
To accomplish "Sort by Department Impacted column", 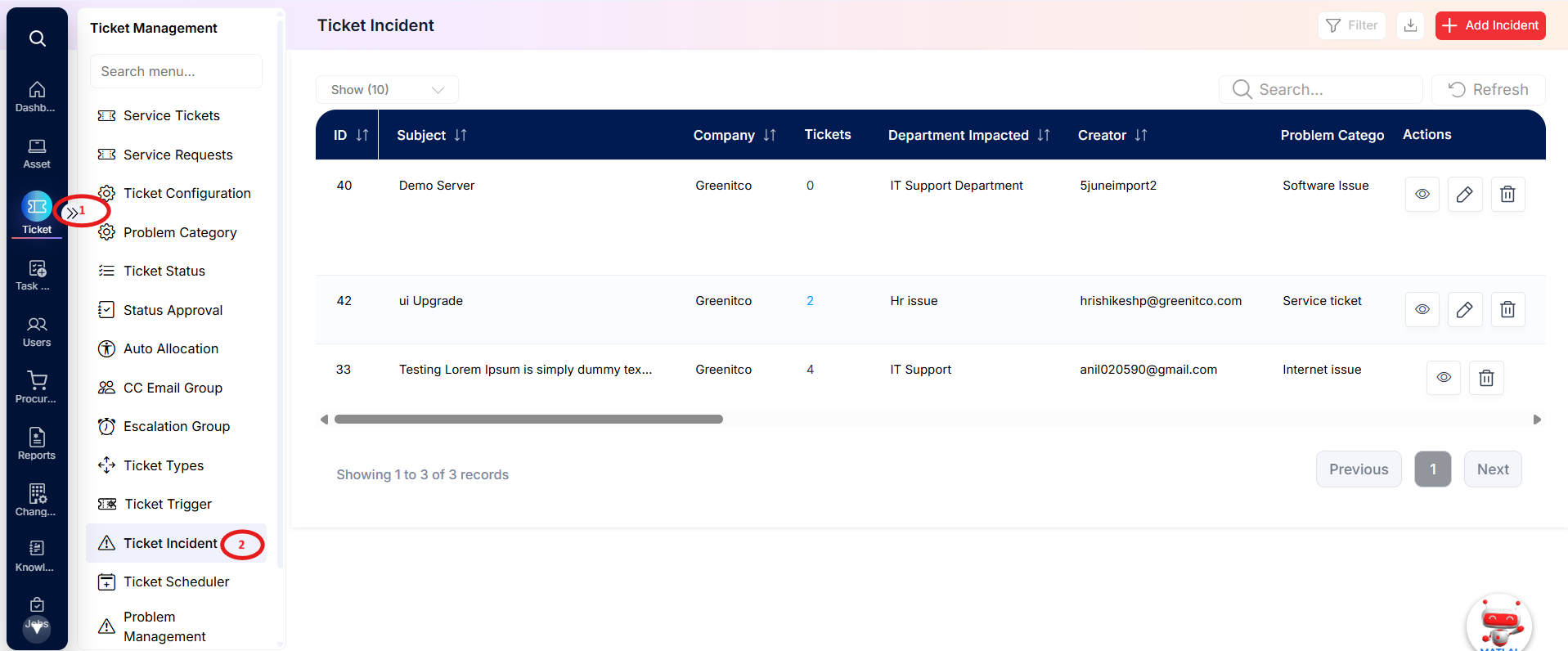I will coord(1044,135).
